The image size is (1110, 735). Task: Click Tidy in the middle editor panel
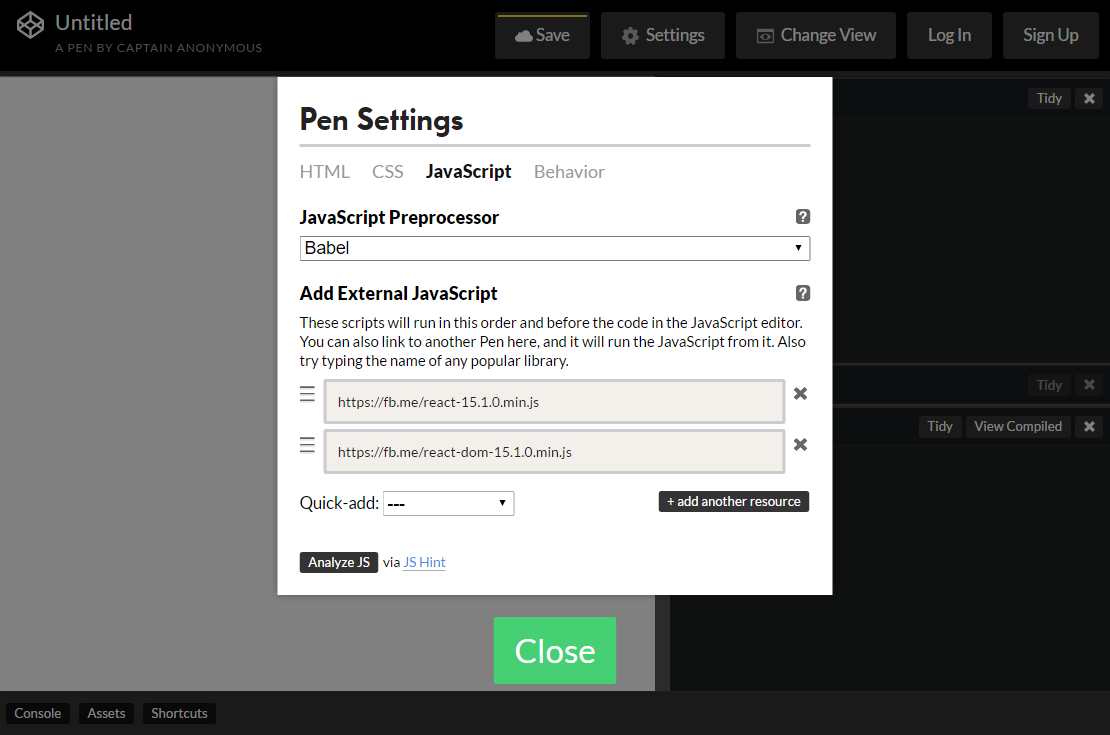1048,385
